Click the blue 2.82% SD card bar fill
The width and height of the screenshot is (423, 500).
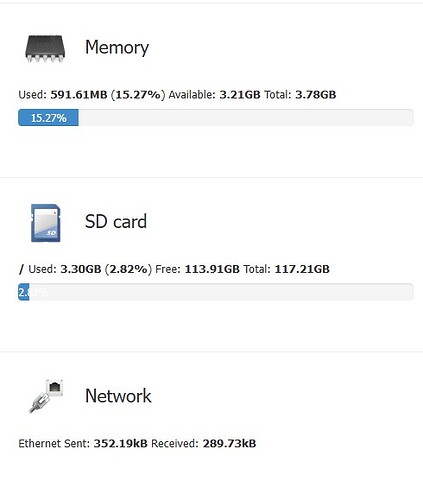coord(24,292)
